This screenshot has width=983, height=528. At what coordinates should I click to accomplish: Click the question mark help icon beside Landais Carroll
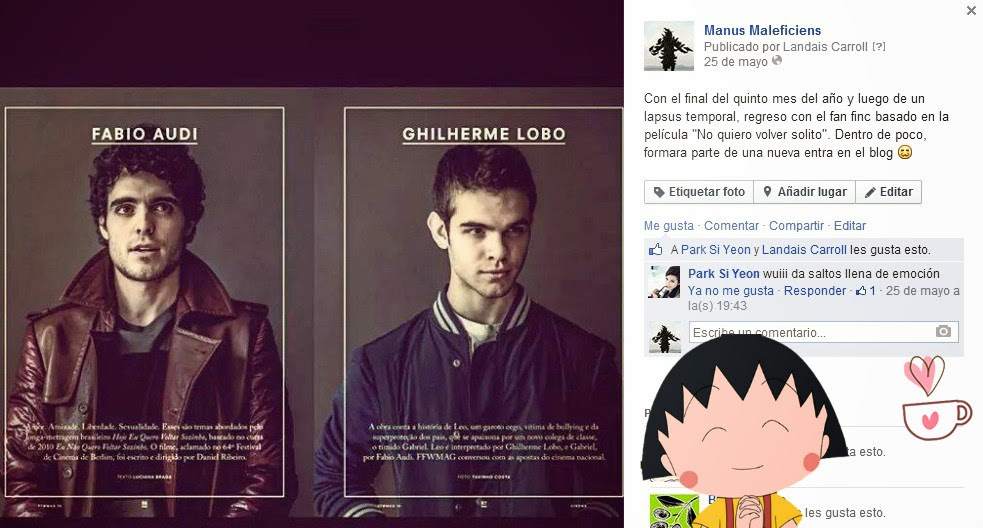(x=879, y=46)
